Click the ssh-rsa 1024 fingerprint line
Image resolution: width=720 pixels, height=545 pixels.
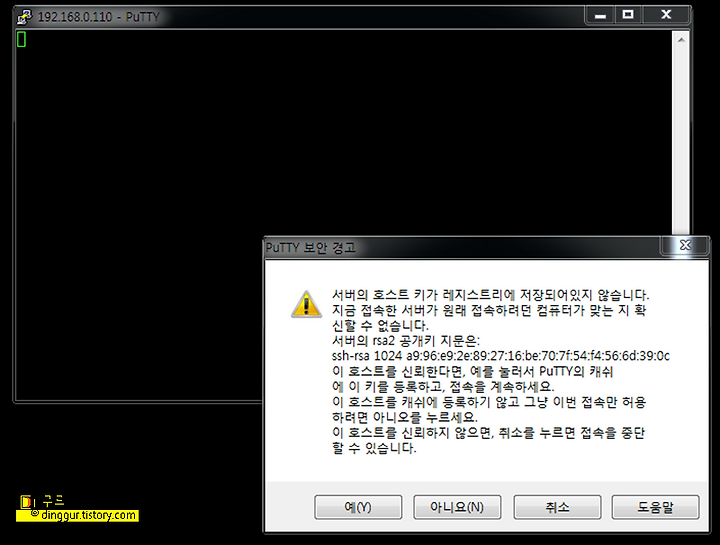click(501, 356)
